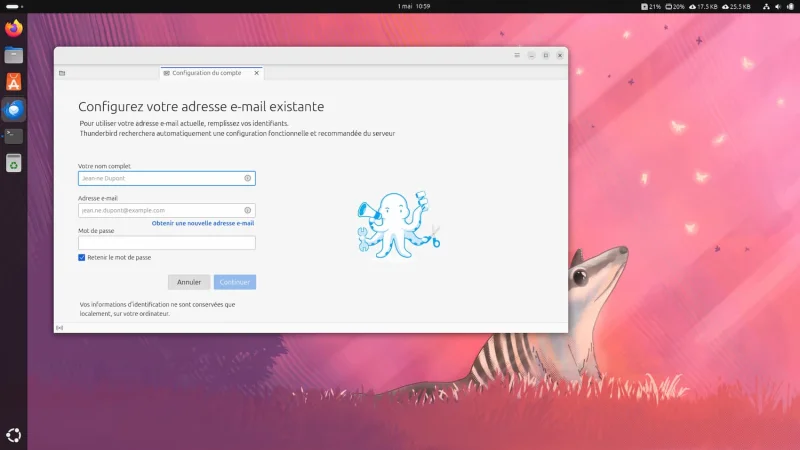Click the Mot de passe label
800x450 pixels.
[96, 231]
